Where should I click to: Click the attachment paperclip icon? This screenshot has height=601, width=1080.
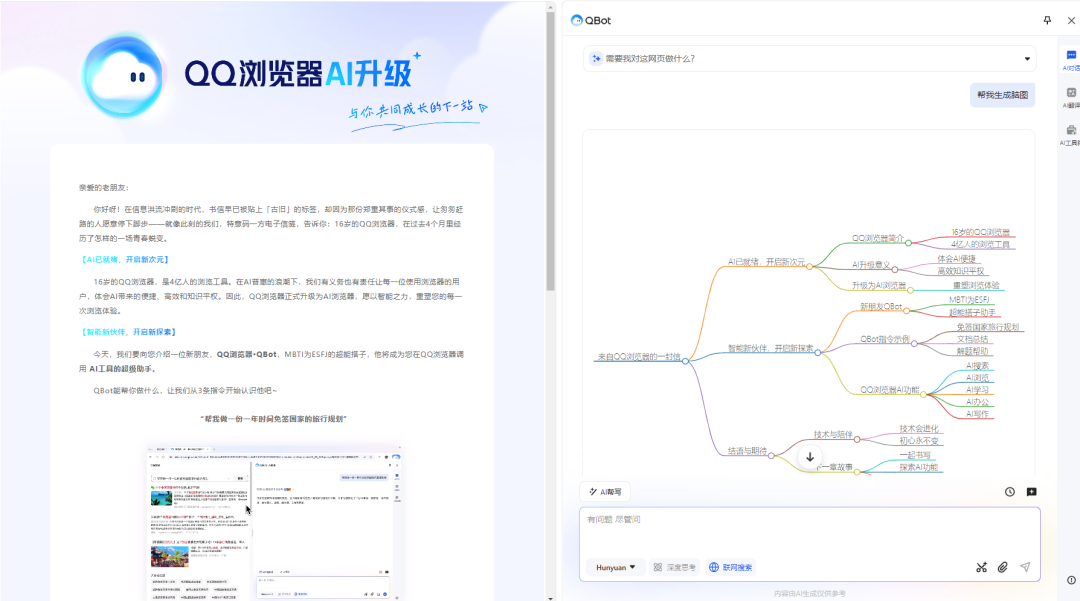point(1003,567)
